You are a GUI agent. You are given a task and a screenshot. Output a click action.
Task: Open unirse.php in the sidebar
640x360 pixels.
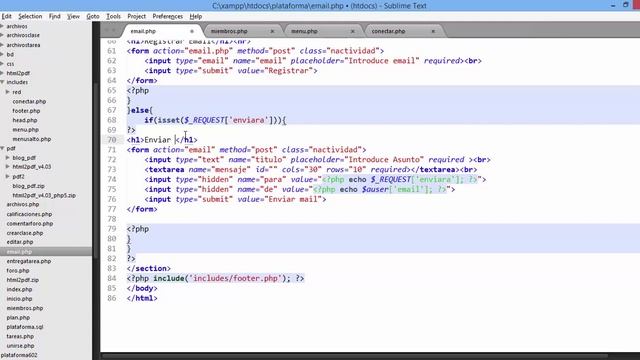(20, 345)
